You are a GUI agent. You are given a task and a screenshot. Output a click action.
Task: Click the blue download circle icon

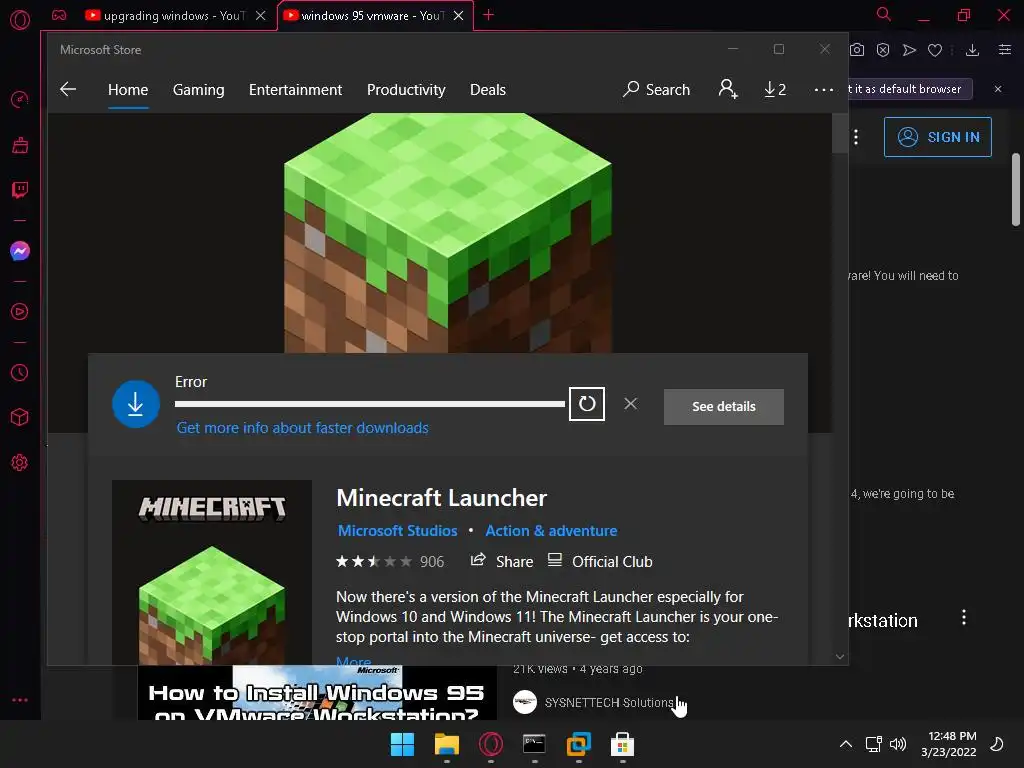point(136,404)
